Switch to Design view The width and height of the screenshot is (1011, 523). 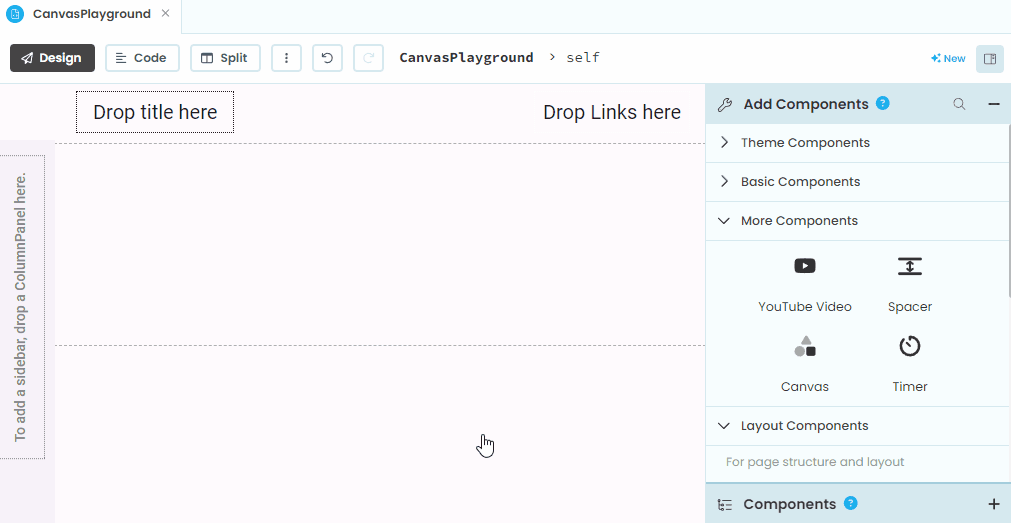click(52, 58)
